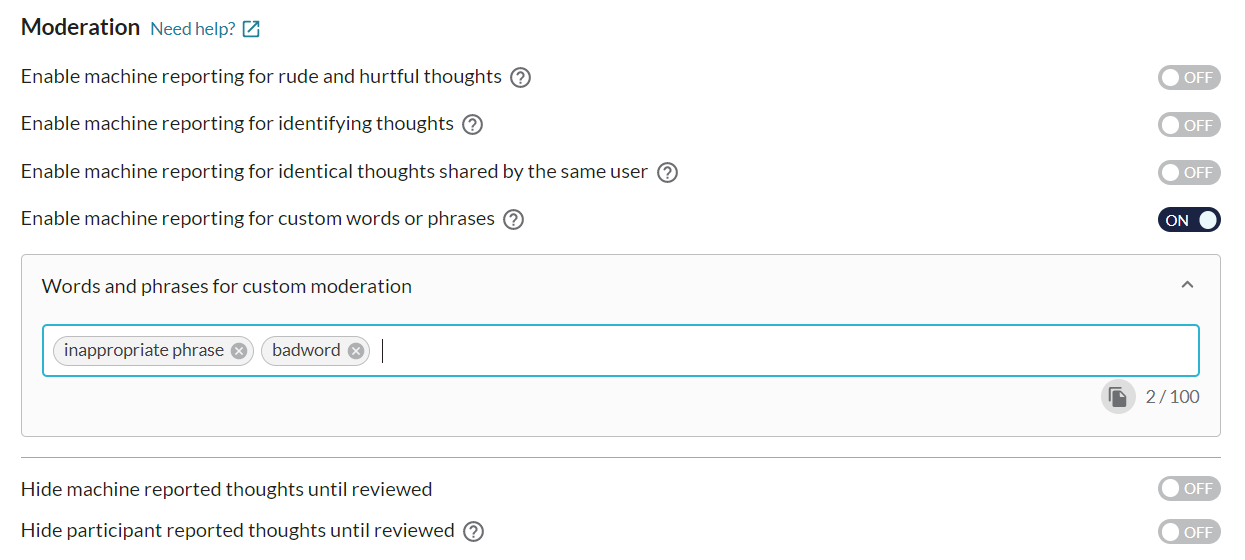The width and height of the screenshot is (1245, 560).
Task: Click the external link icon beside Need help
Action: point(251,29)
